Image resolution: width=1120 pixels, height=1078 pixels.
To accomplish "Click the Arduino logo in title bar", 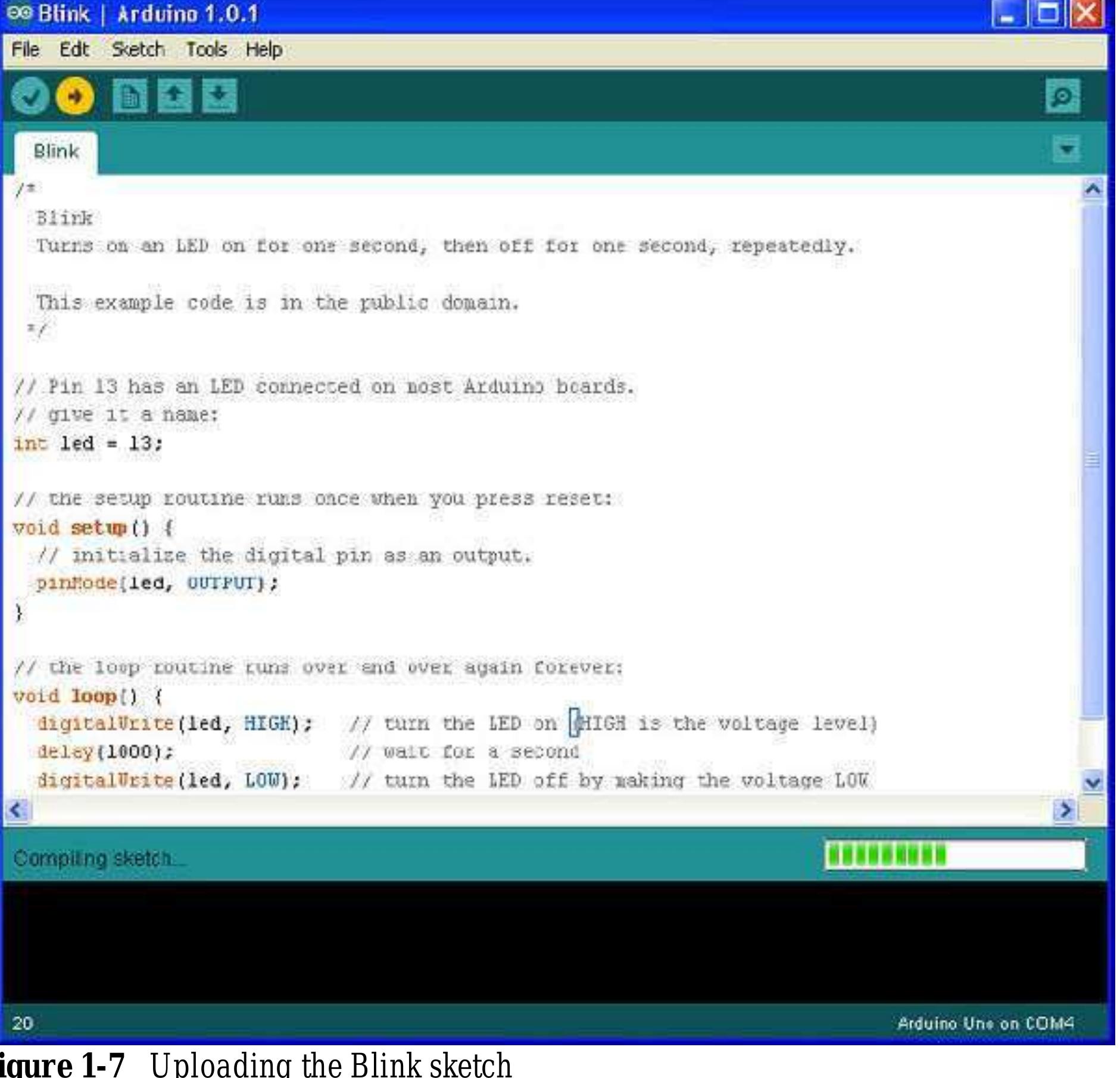I will pos(19,13).
